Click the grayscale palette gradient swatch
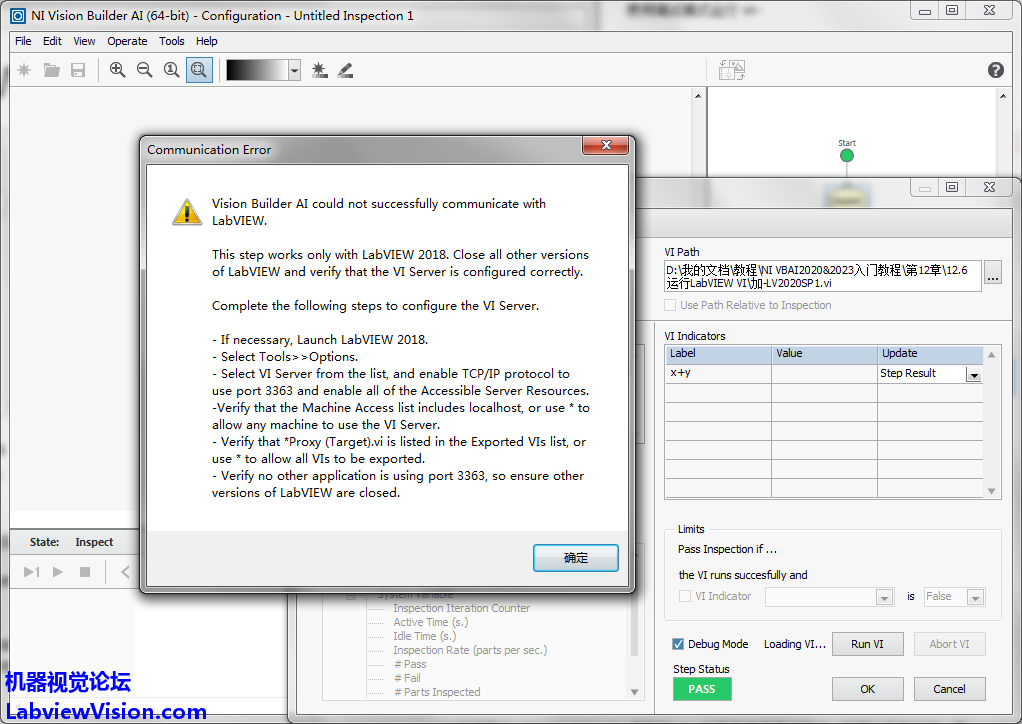Screen dimensions: 1022x724 257,70
